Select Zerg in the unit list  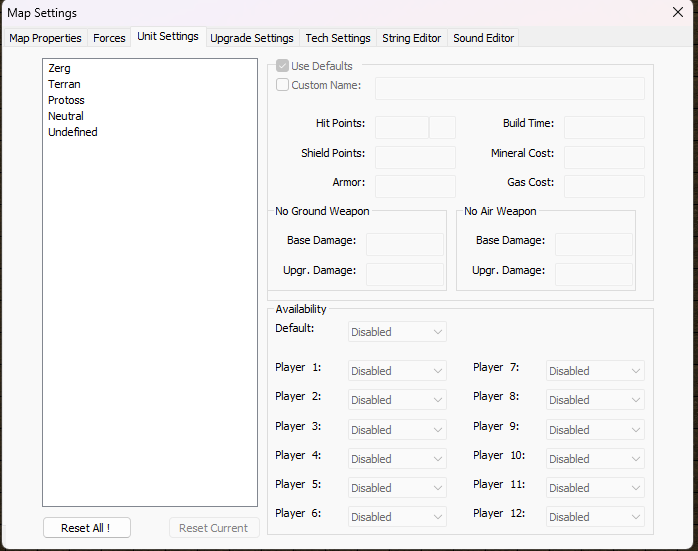point(59,68)
